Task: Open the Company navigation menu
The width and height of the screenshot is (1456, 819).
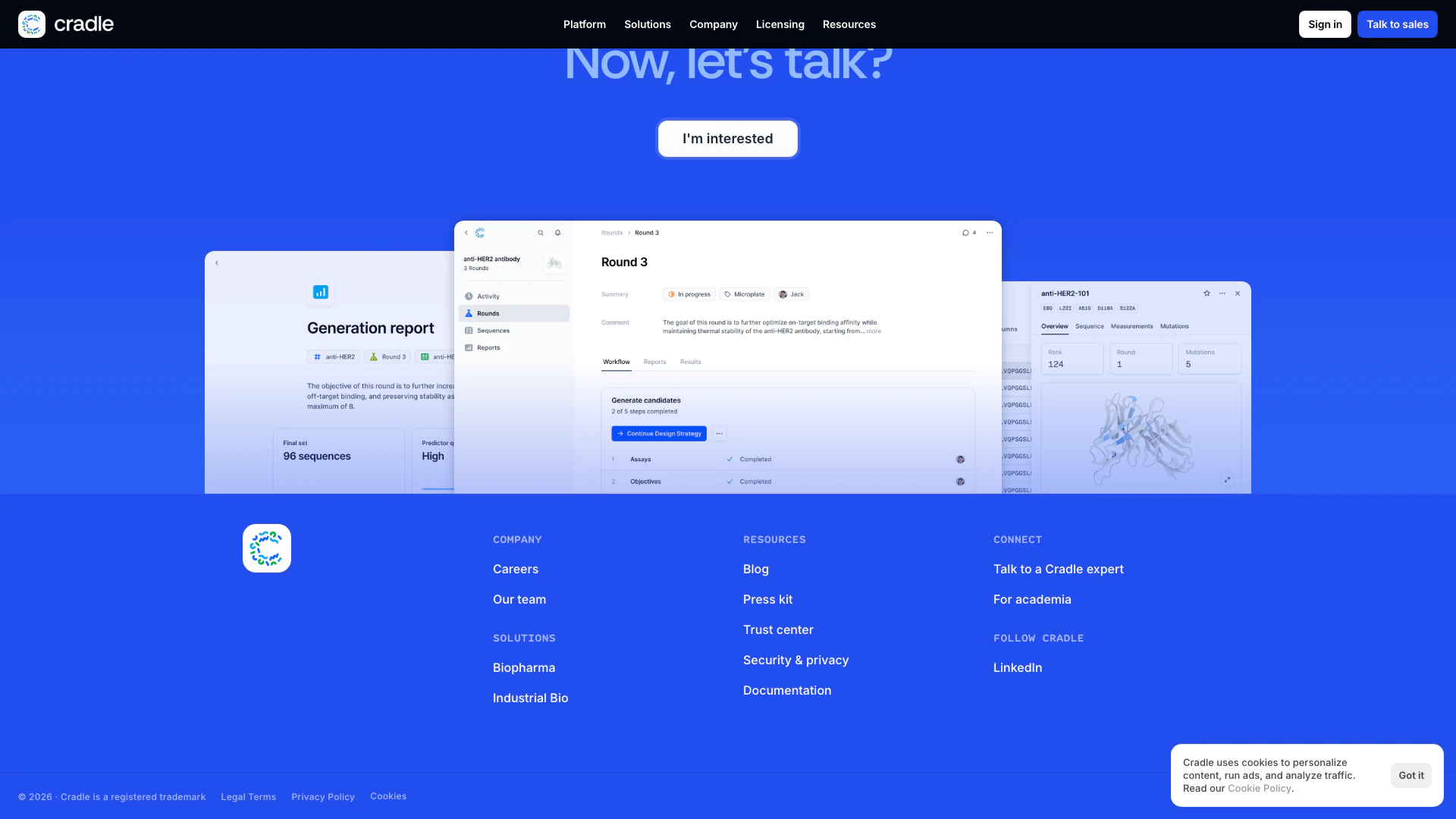Action: (x=713, y=24)
